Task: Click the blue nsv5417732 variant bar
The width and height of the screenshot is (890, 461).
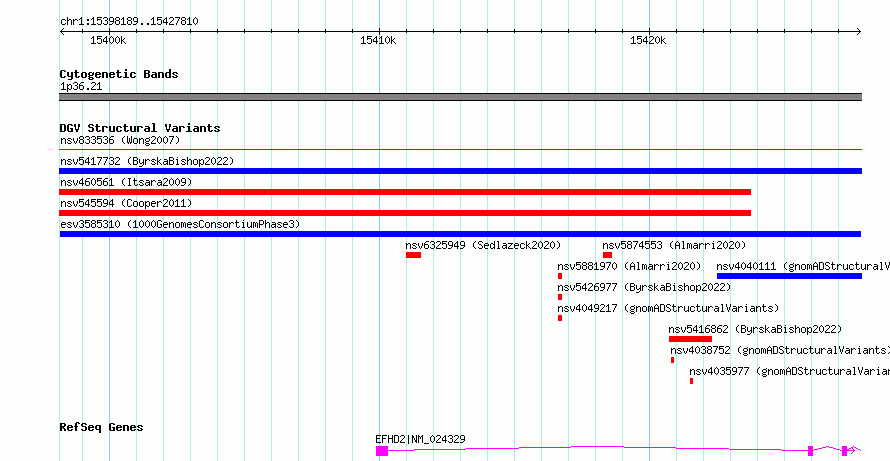Action: tap(460, 171)
